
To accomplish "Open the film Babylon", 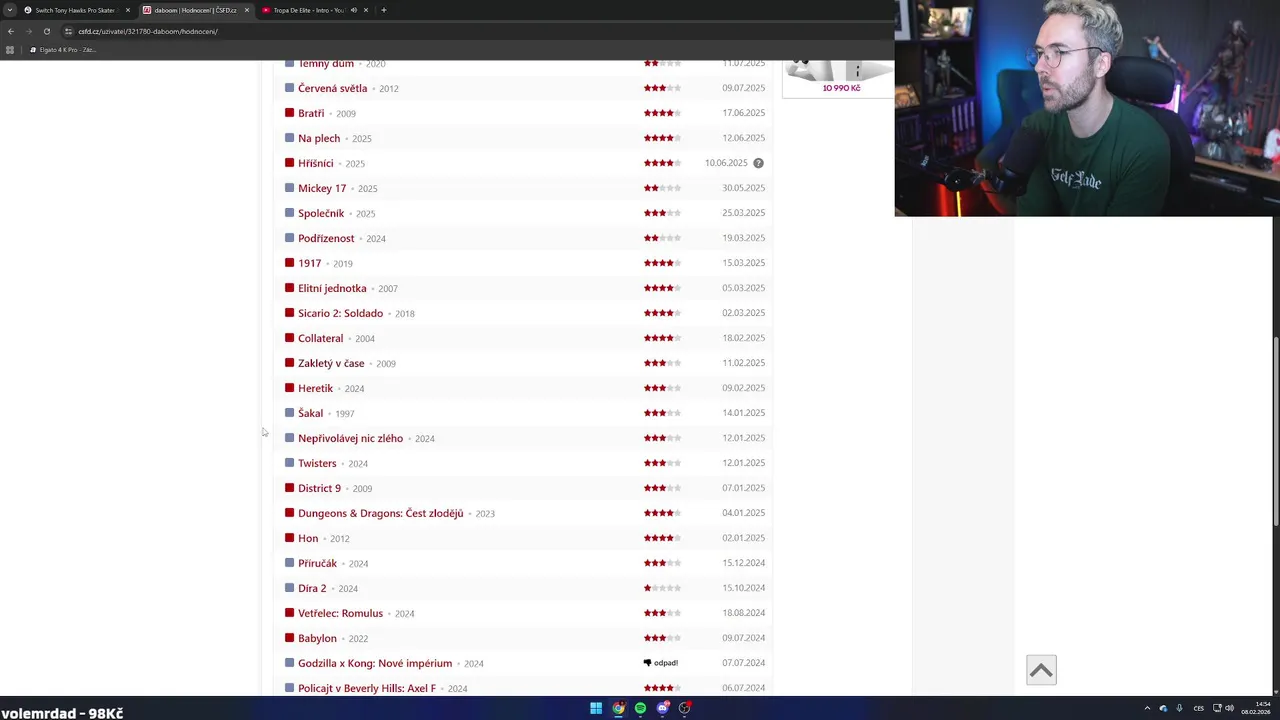I will point(317,638).
